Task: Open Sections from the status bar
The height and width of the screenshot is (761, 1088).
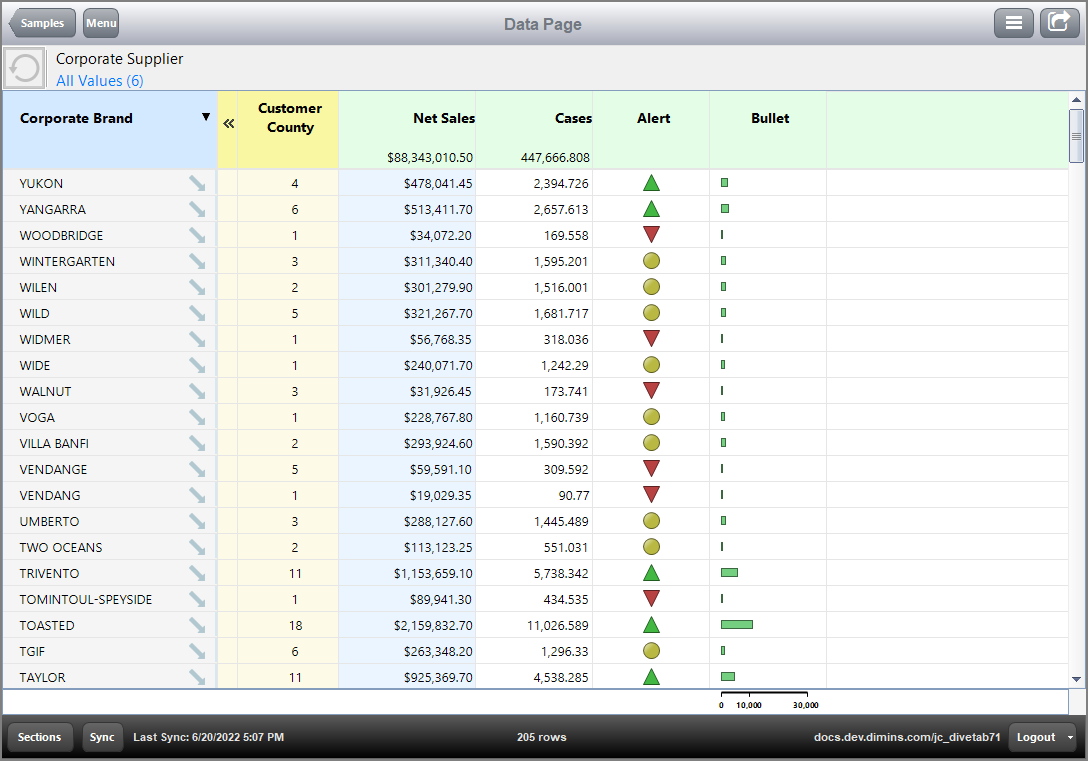Action: [40, 737]
